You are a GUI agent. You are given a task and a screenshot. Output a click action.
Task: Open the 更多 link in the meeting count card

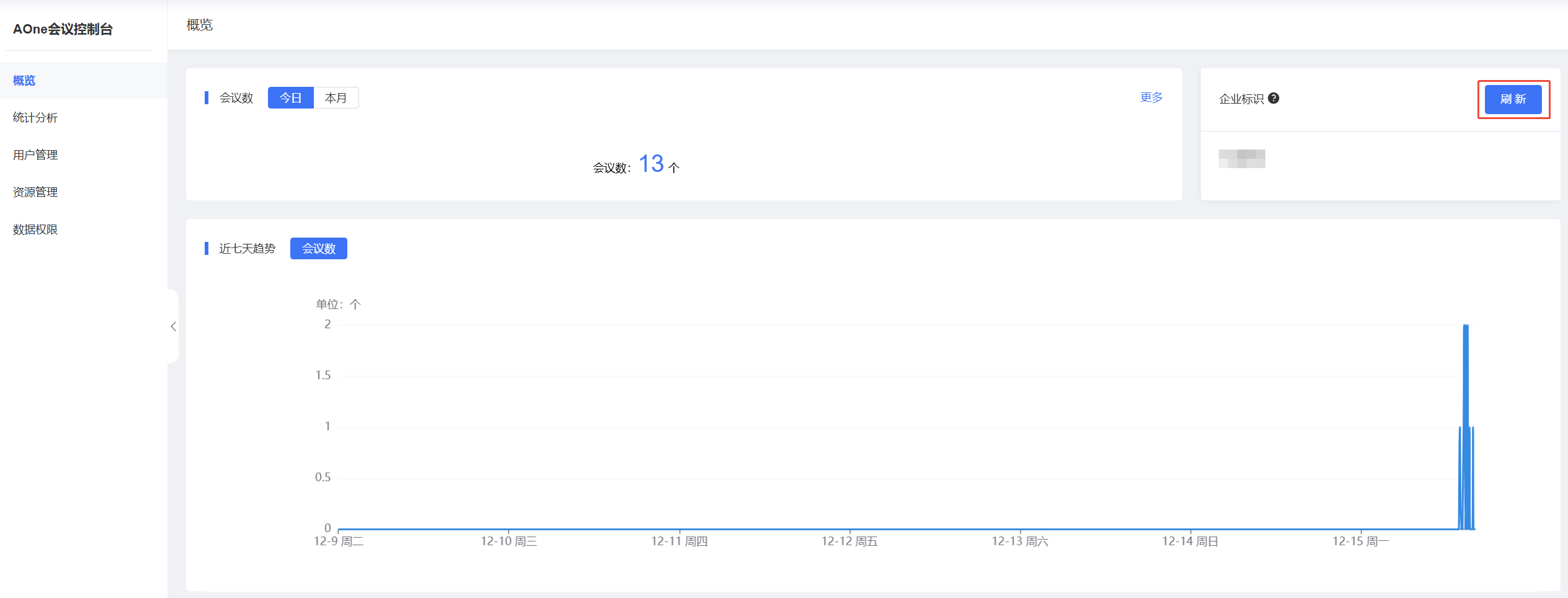pos(1151,97)
